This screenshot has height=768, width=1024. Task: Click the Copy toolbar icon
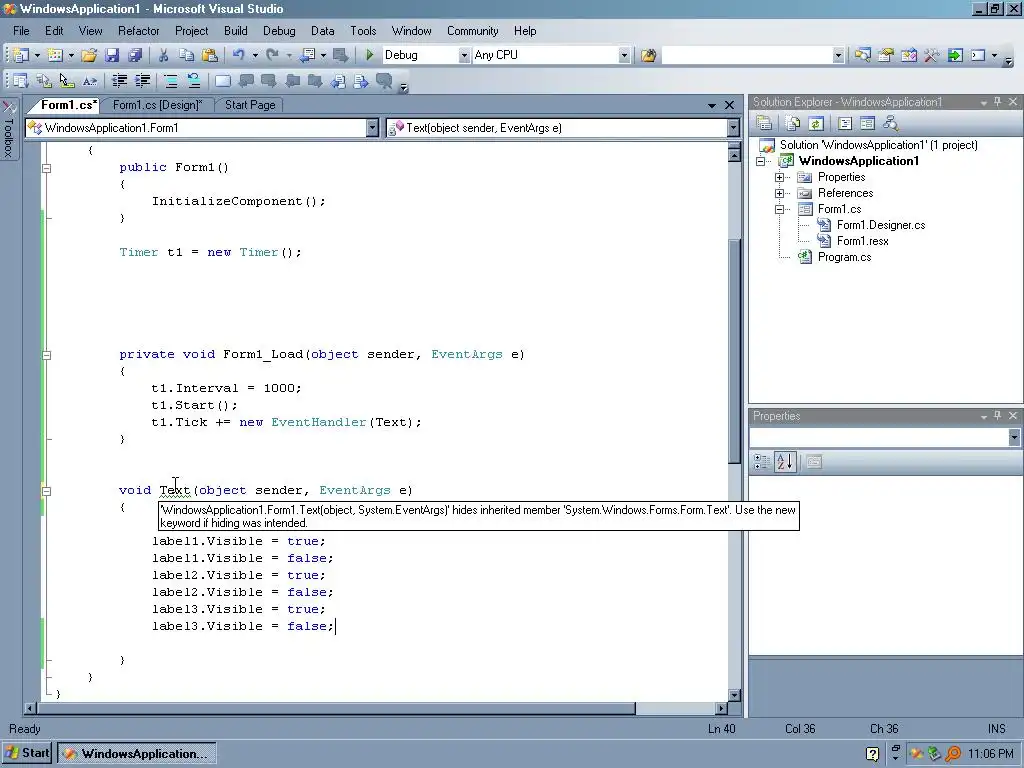(186, 56)
